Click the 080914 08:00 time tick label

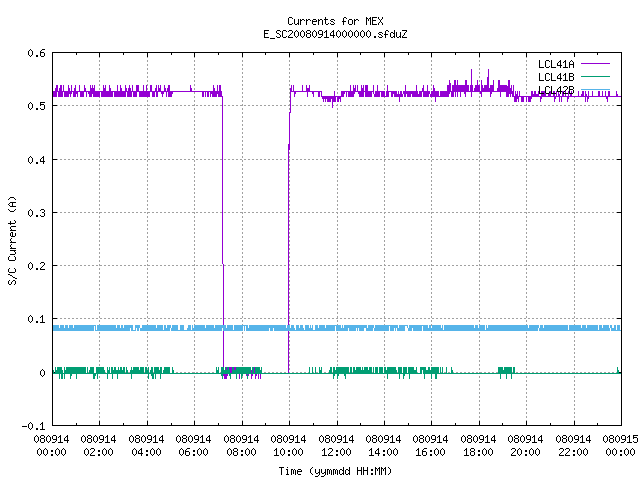click(241, 445)
